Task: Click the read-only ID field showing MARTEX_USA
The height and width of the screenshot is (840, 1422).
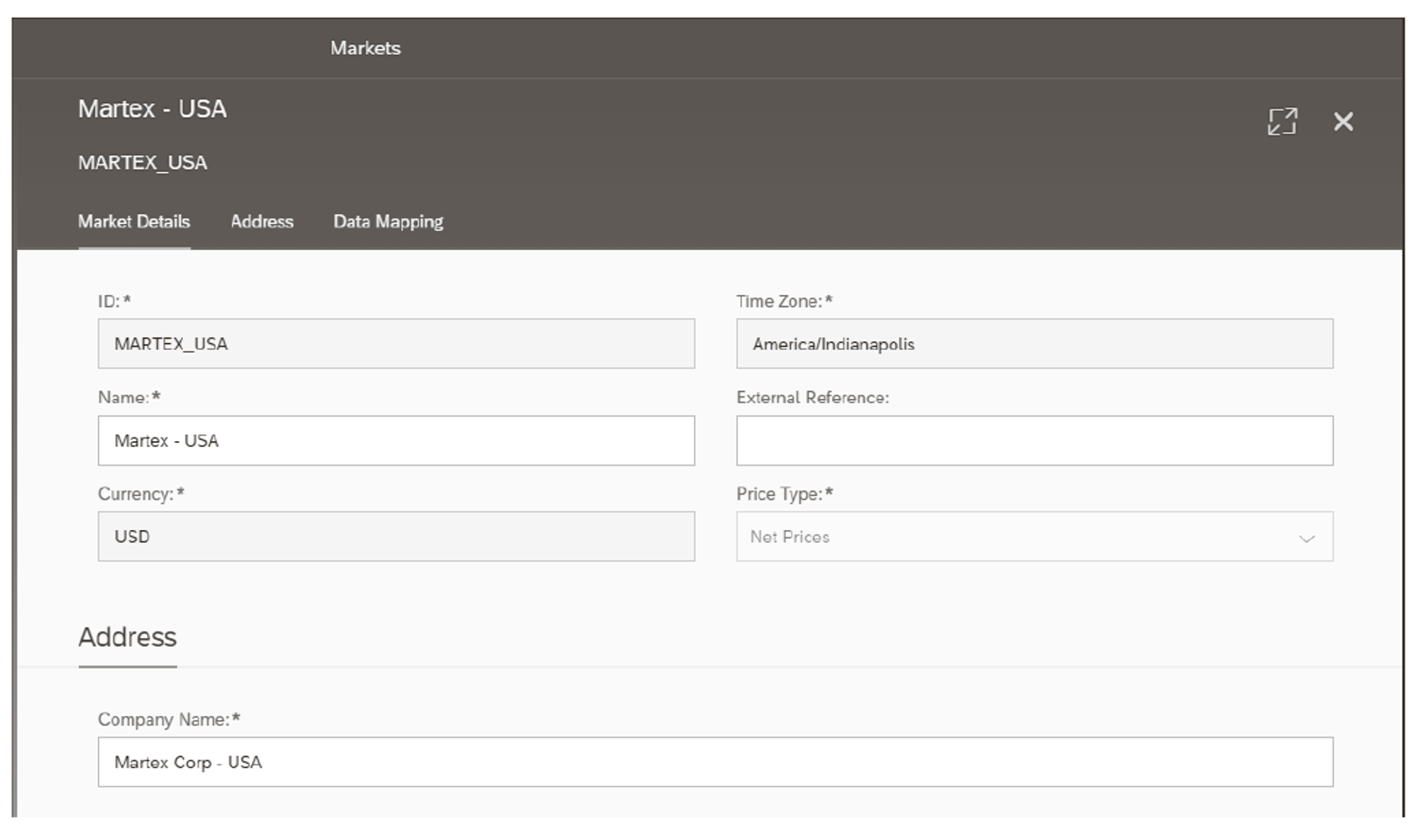Action: 396,344
